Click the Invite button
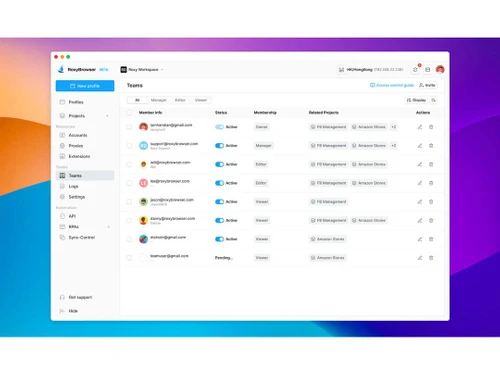Viewport: 500px width, 375px height. pos(427,85)
